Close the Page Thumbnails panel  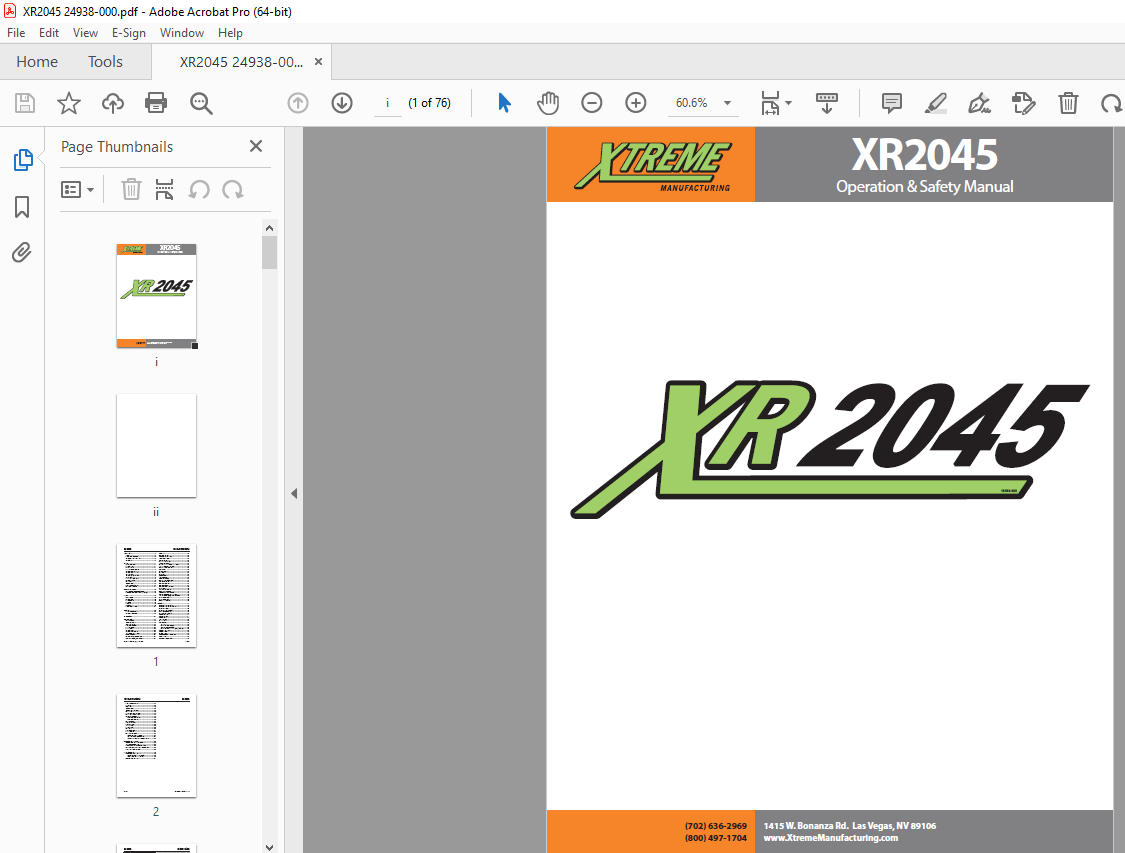click(x=256, y=146)
